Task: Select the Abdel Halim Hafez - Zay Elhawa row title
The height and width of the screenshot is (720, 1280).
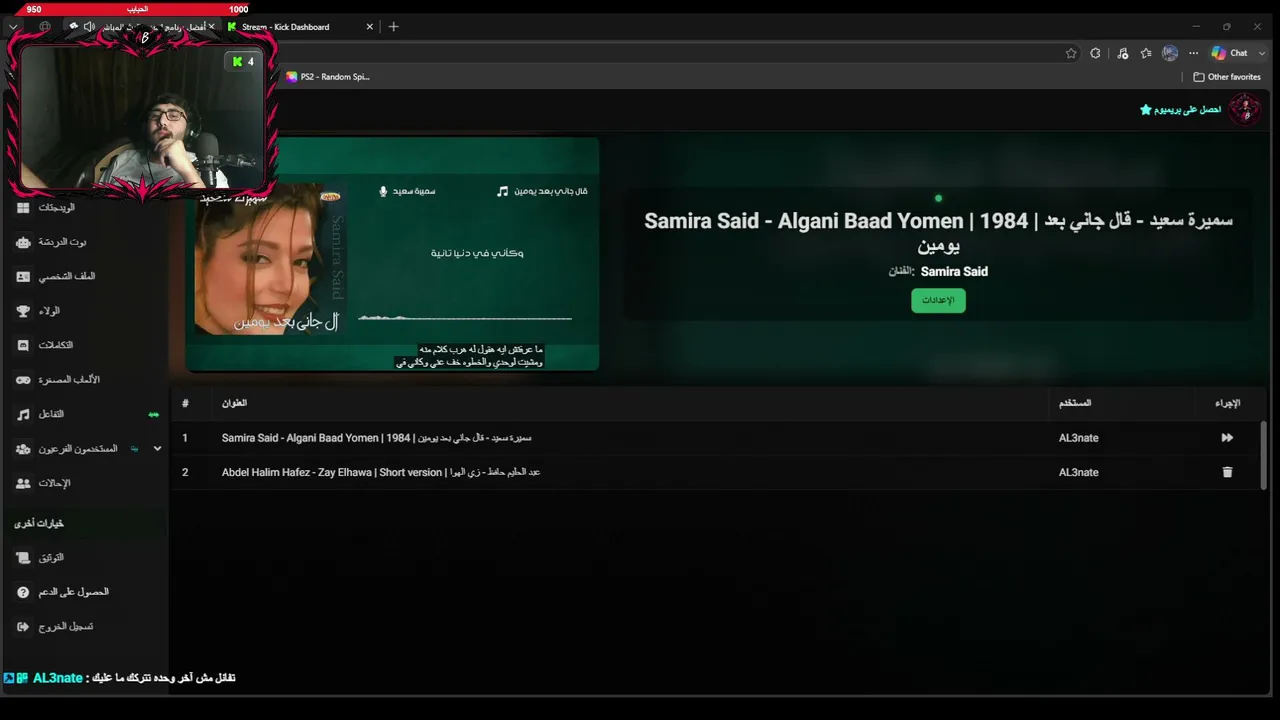Action: point(381,472)
